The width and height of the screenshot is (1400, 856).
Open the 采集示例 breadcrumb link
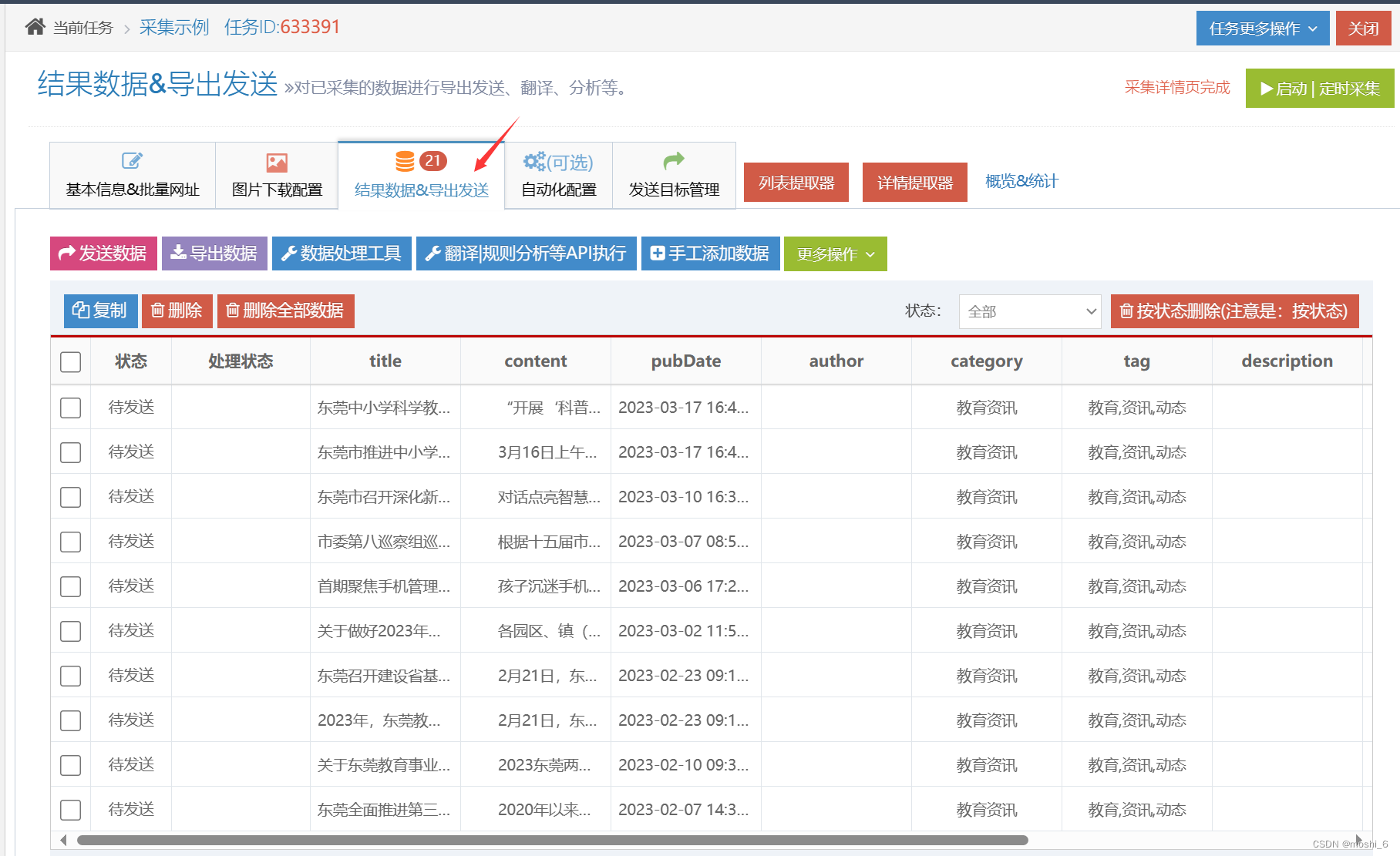(x=174, y=28)
